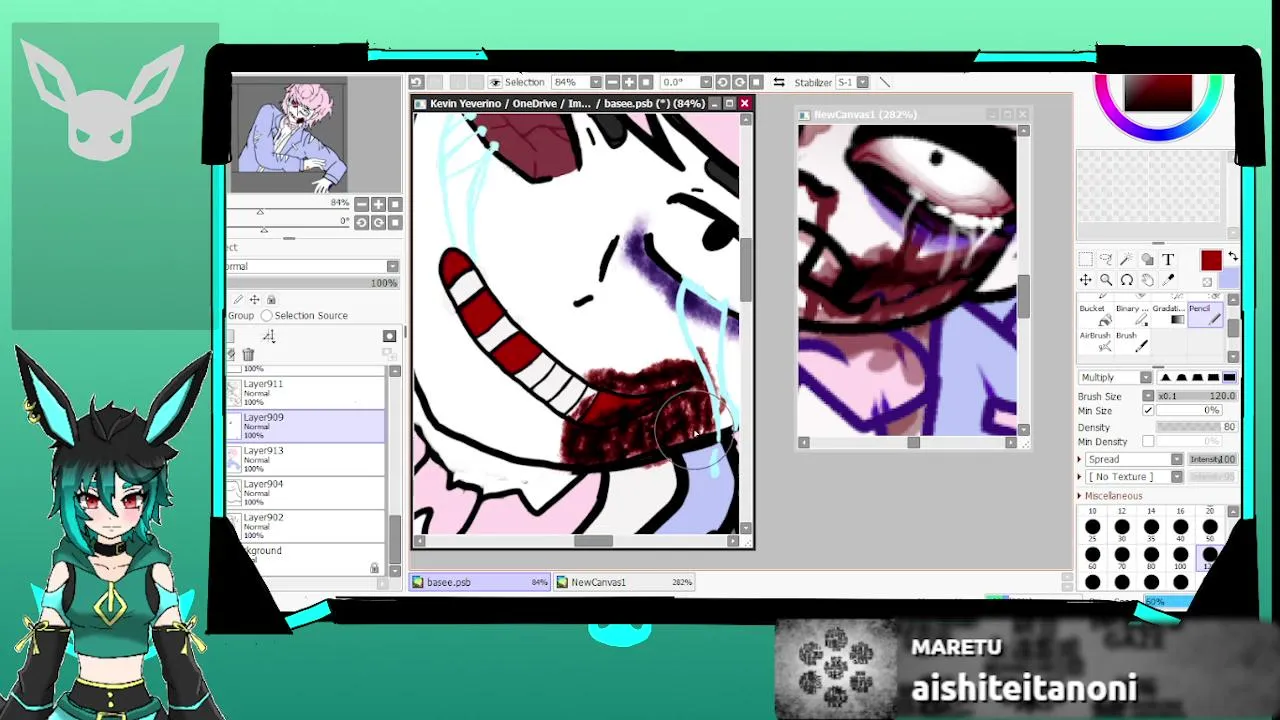Viewport: 1280px width, 720px height.
Task: Flip canvas horizontally using arrows icon
Action: click(778, 82)
